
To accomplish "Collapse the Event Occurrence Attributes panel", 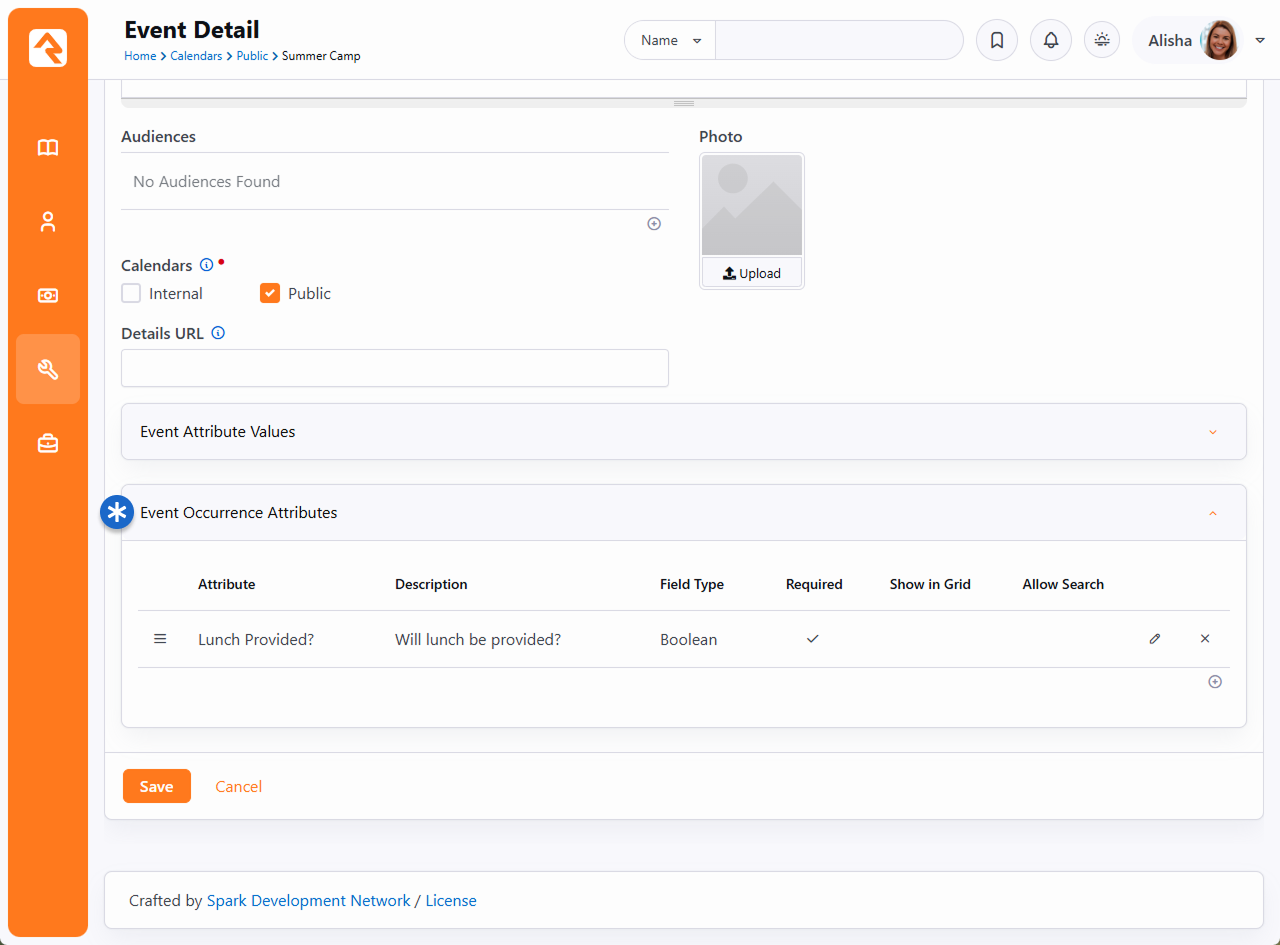I will pyautogui.click(x=1212, y=513).
